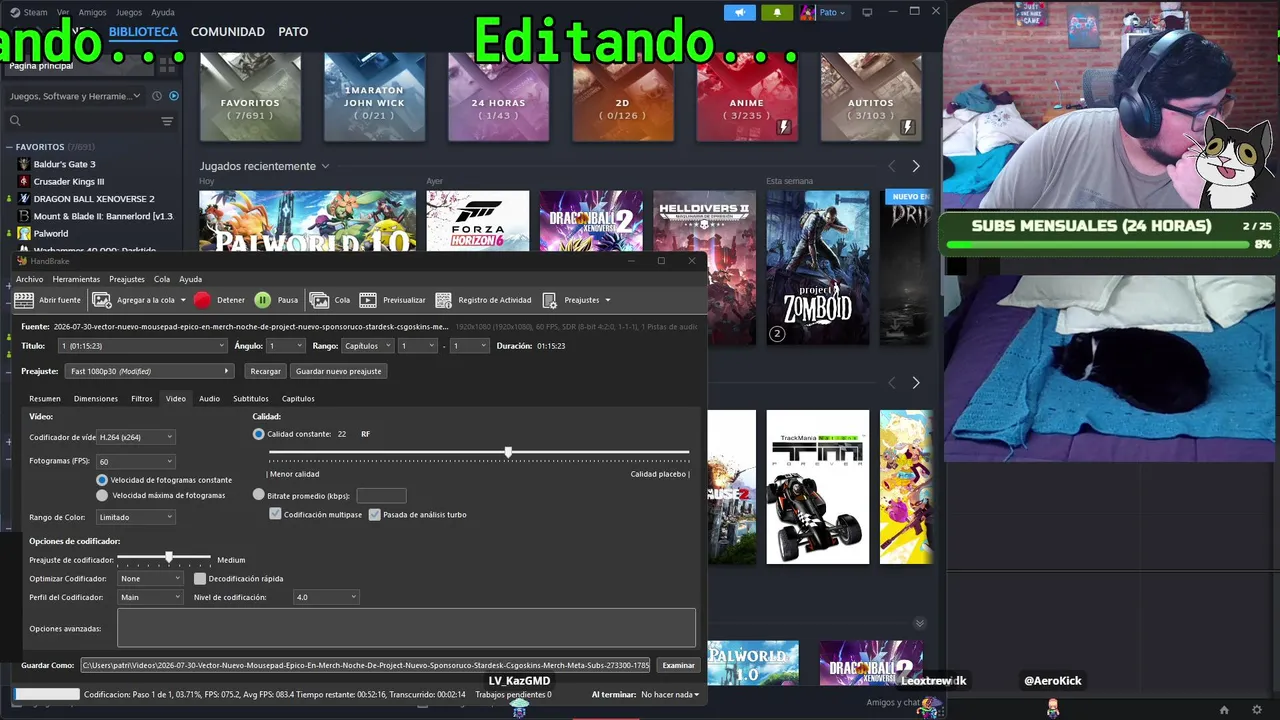Click the Pato profile avatar in Steam
Screen dimensions: 1280x720
pyautogui.click(x=808, y=12)
